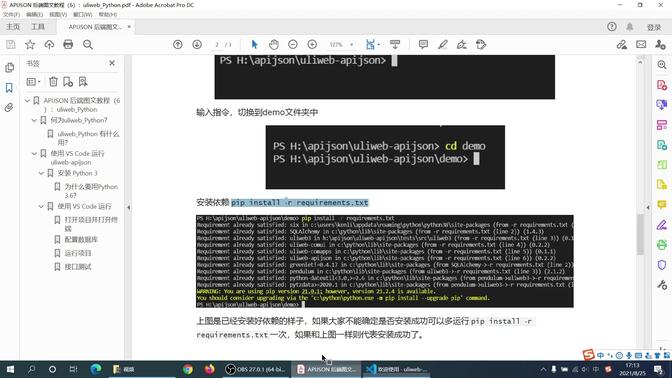The image size is (672, 378).
Task: Collapse the 安装 Python 3 bookmark
Action: (41, 173)
